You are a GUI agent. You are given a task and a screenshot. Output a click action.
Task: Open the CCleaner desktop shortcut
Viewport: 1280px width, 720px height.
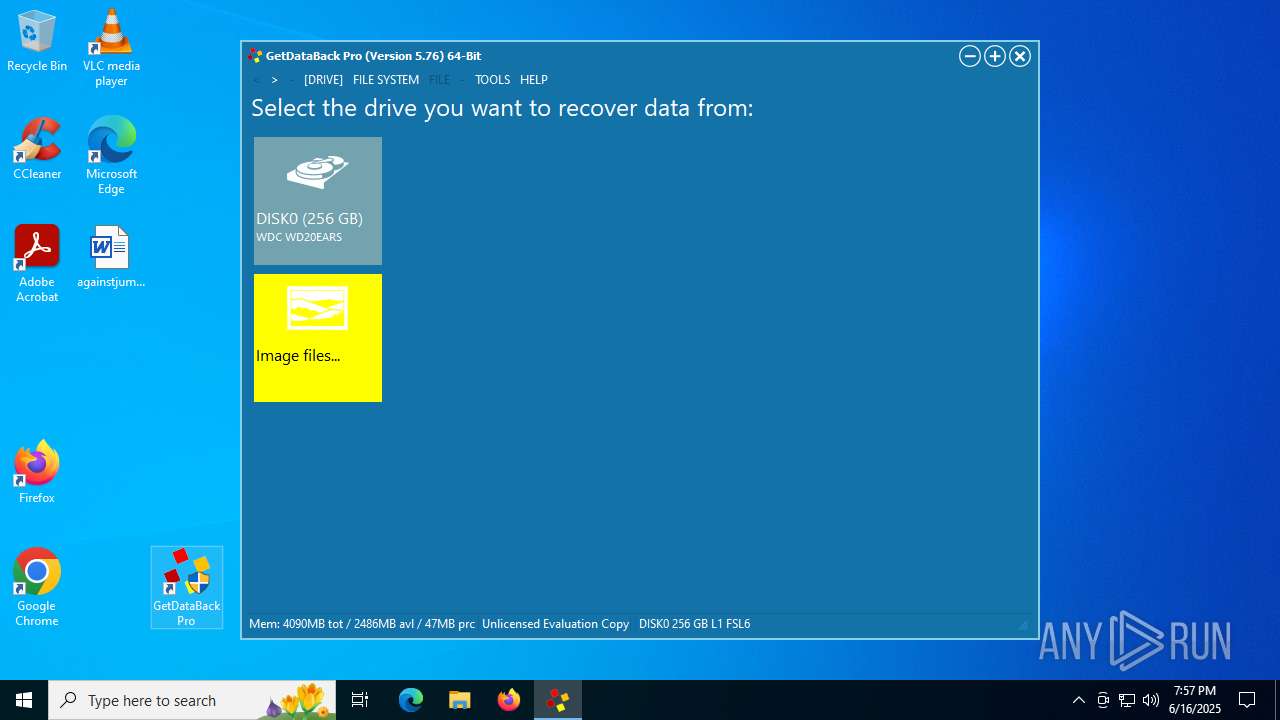coord(37,150)
